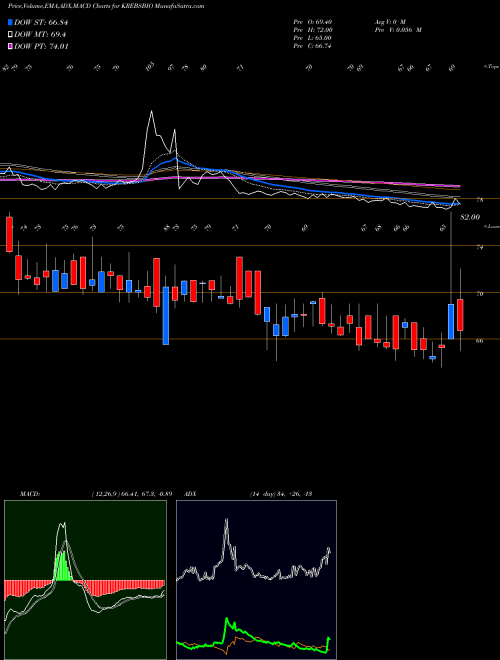Click the first red candlestick at far left
The width and height of the screenshot is (500, 660).
point(9,234)
